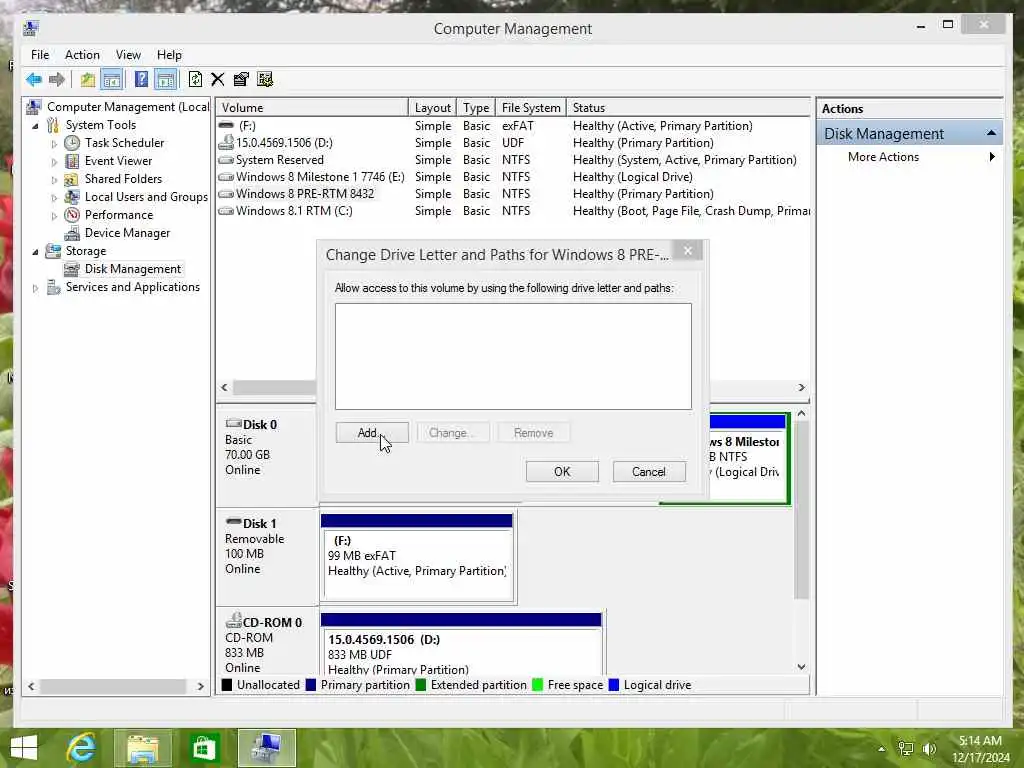The width and height of the screenshot is (1024, 768).
Task: Select the 15.0.4569.1506 (D:) volume row
Action: pos(513,143)
